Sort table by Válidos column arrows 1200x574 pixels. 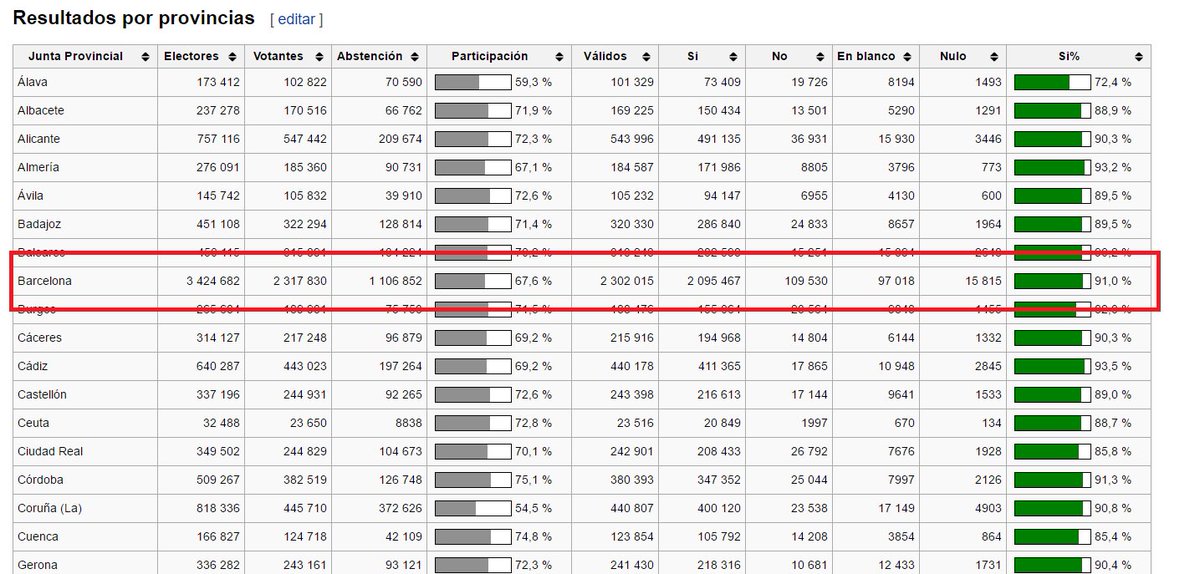click(646, 57)
